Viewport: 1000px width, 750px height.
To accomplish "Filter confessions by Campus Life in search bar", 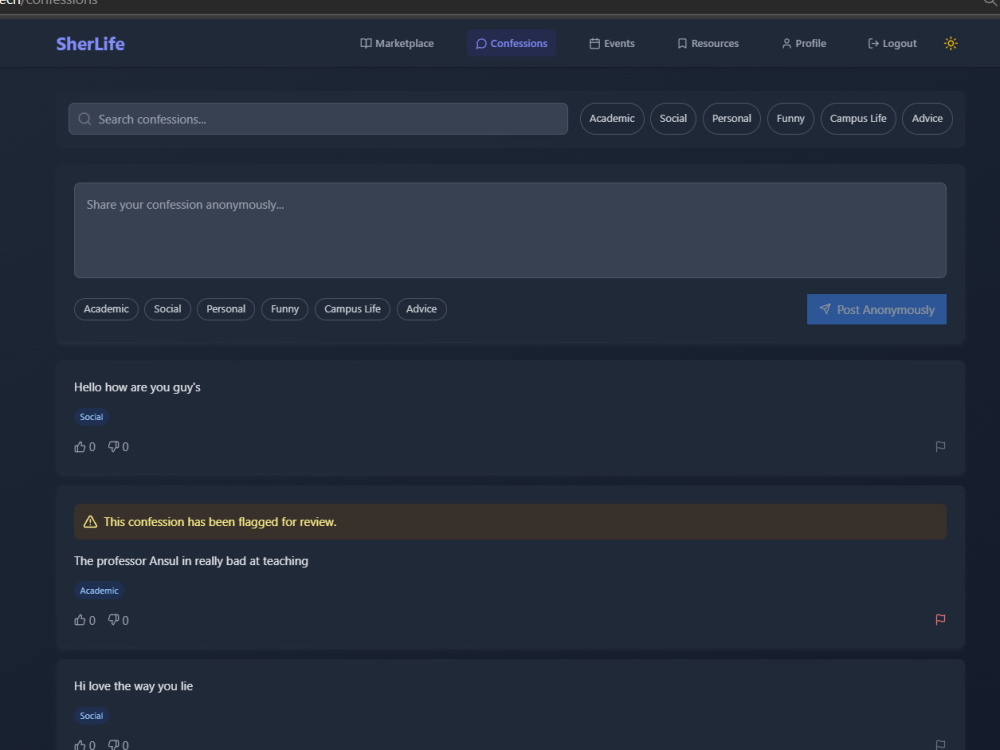I will [858, 119].
